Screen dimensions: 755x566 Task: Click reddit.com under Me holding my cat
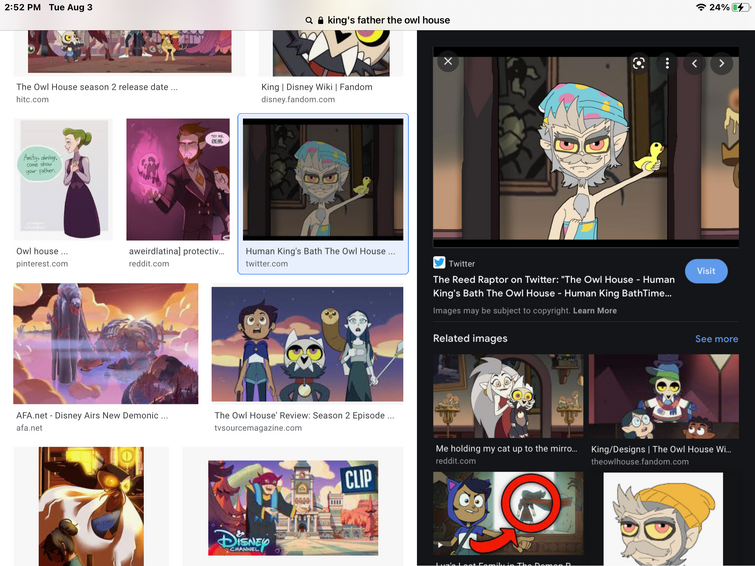(456, 461)
